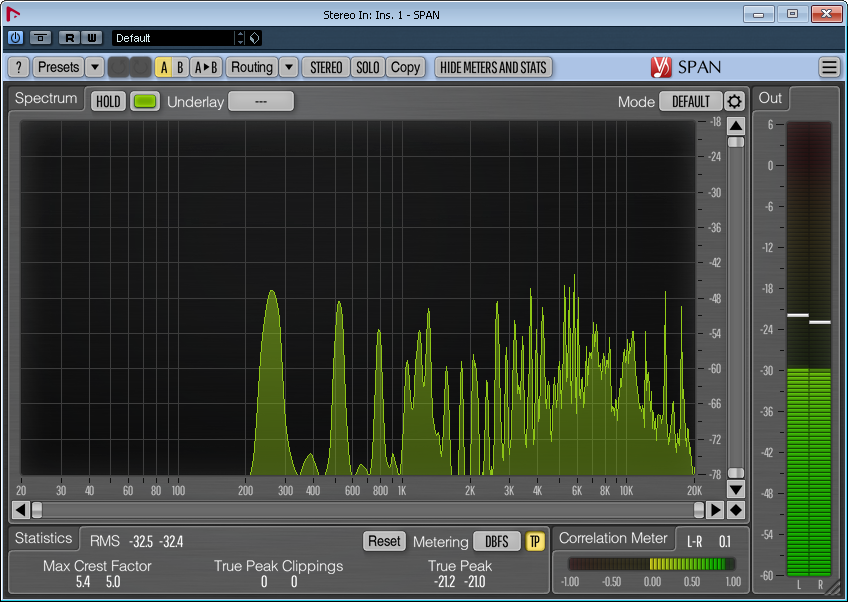Expand the Routing dropdown arrow

click(x=289, y=68)
